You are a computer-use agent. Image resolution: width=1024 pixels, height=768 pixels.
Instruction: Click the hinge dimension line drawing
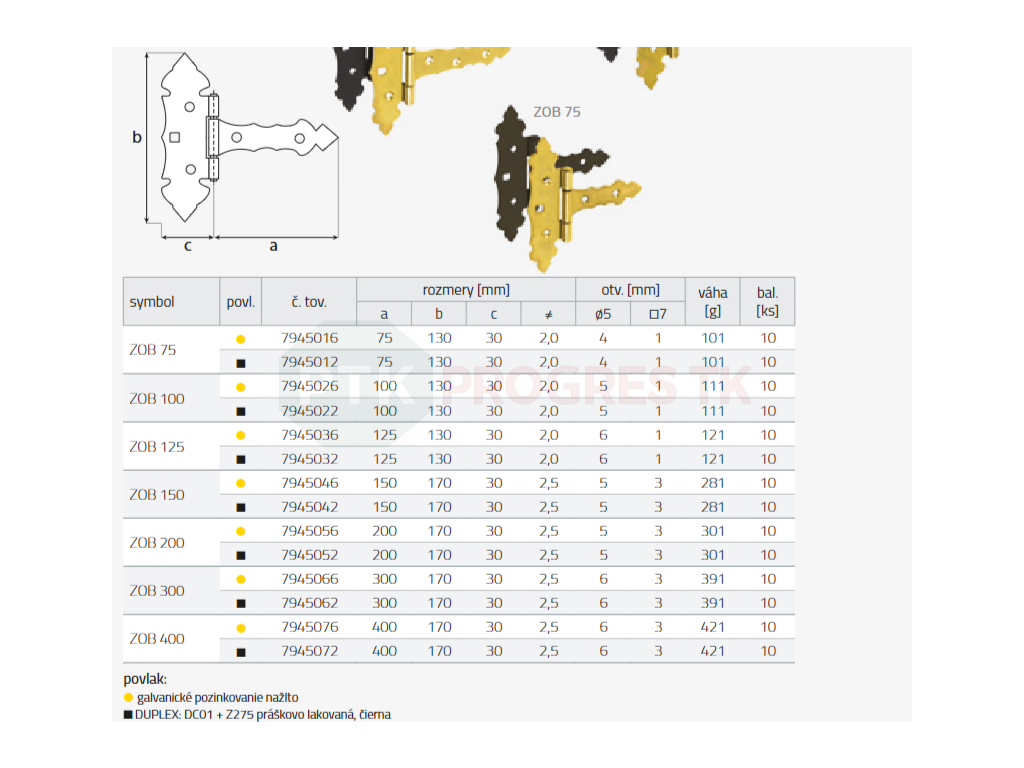pyautogui.click(x=236, y=152)
